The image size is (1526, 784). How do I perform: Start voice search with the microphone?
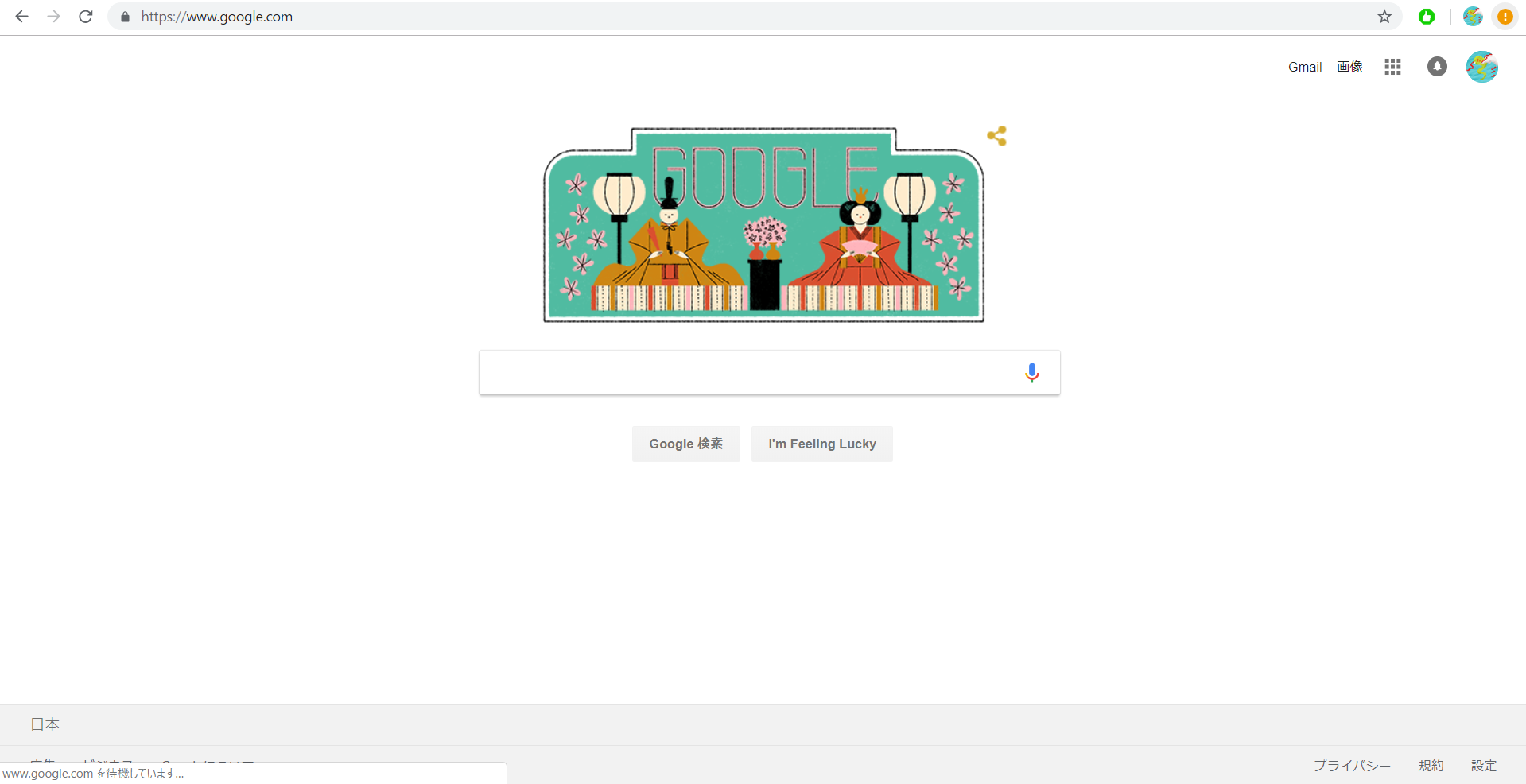(1032, 373)
